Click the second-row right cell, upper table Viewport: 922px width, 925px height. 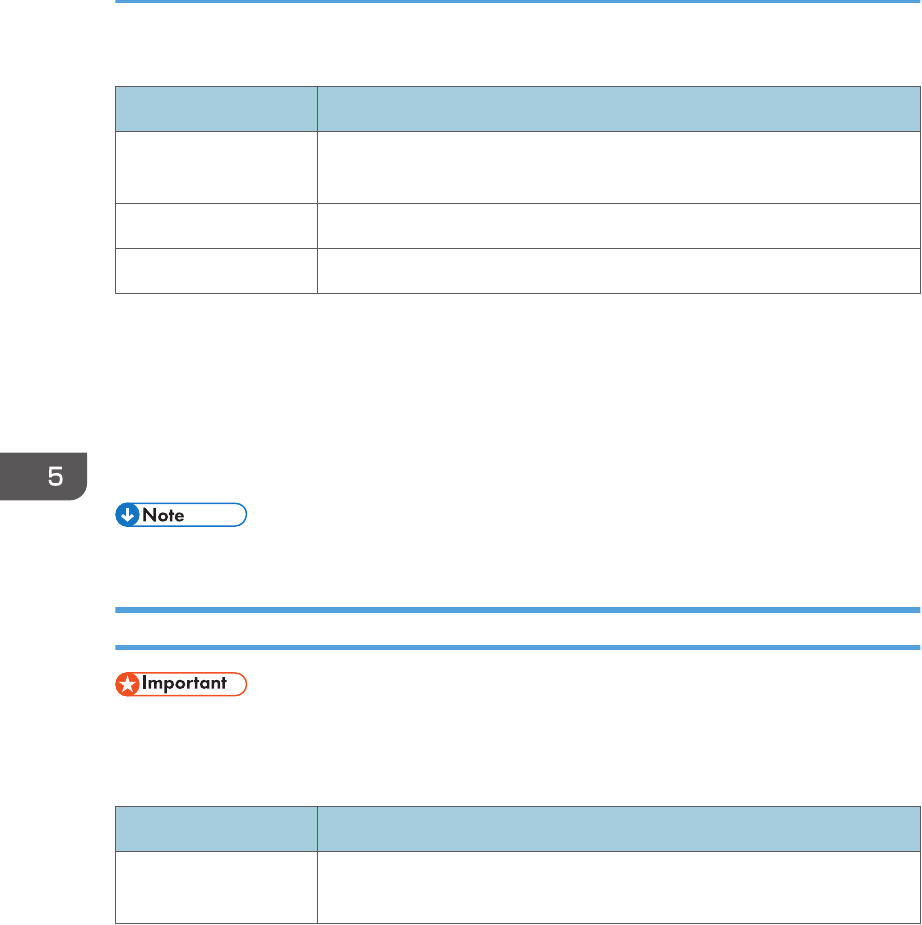pyautogui.click(x=617, y=226)
